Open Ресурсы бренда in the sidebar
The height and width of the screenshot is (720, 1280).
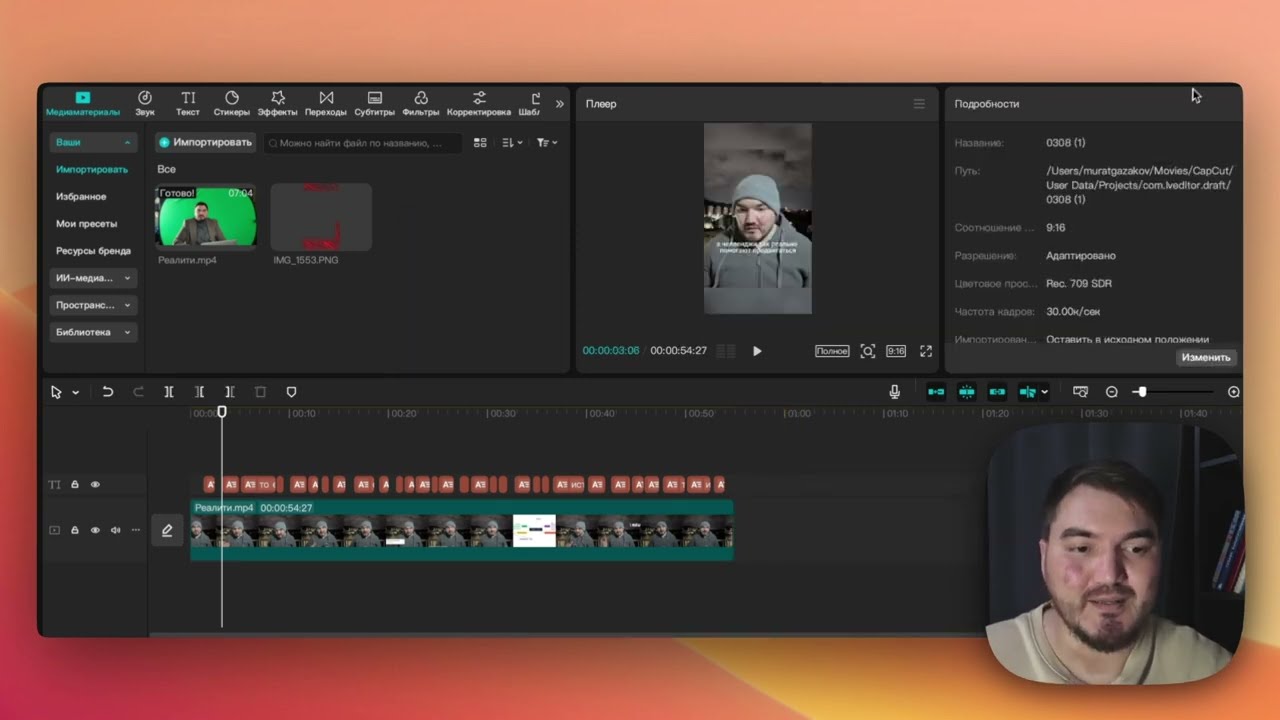(x=93, y=251)
